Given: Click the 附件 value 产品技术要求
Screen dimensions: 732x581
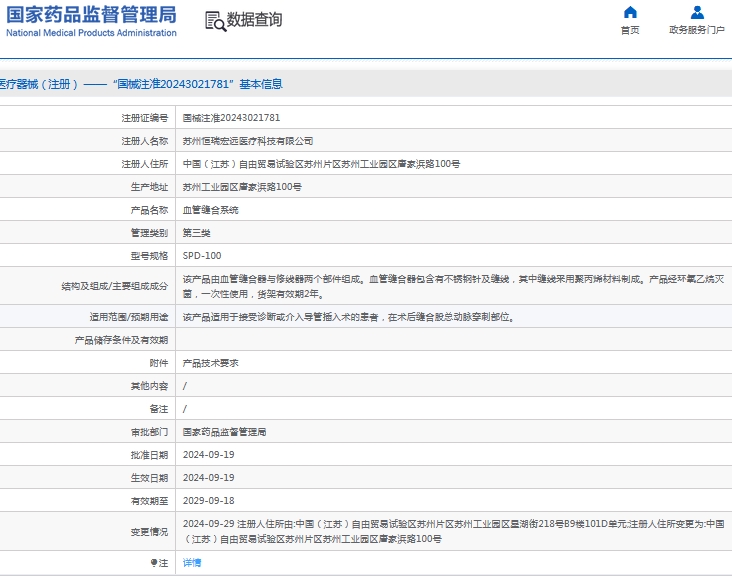Looking at the screenshot, I should click(211, 363).
